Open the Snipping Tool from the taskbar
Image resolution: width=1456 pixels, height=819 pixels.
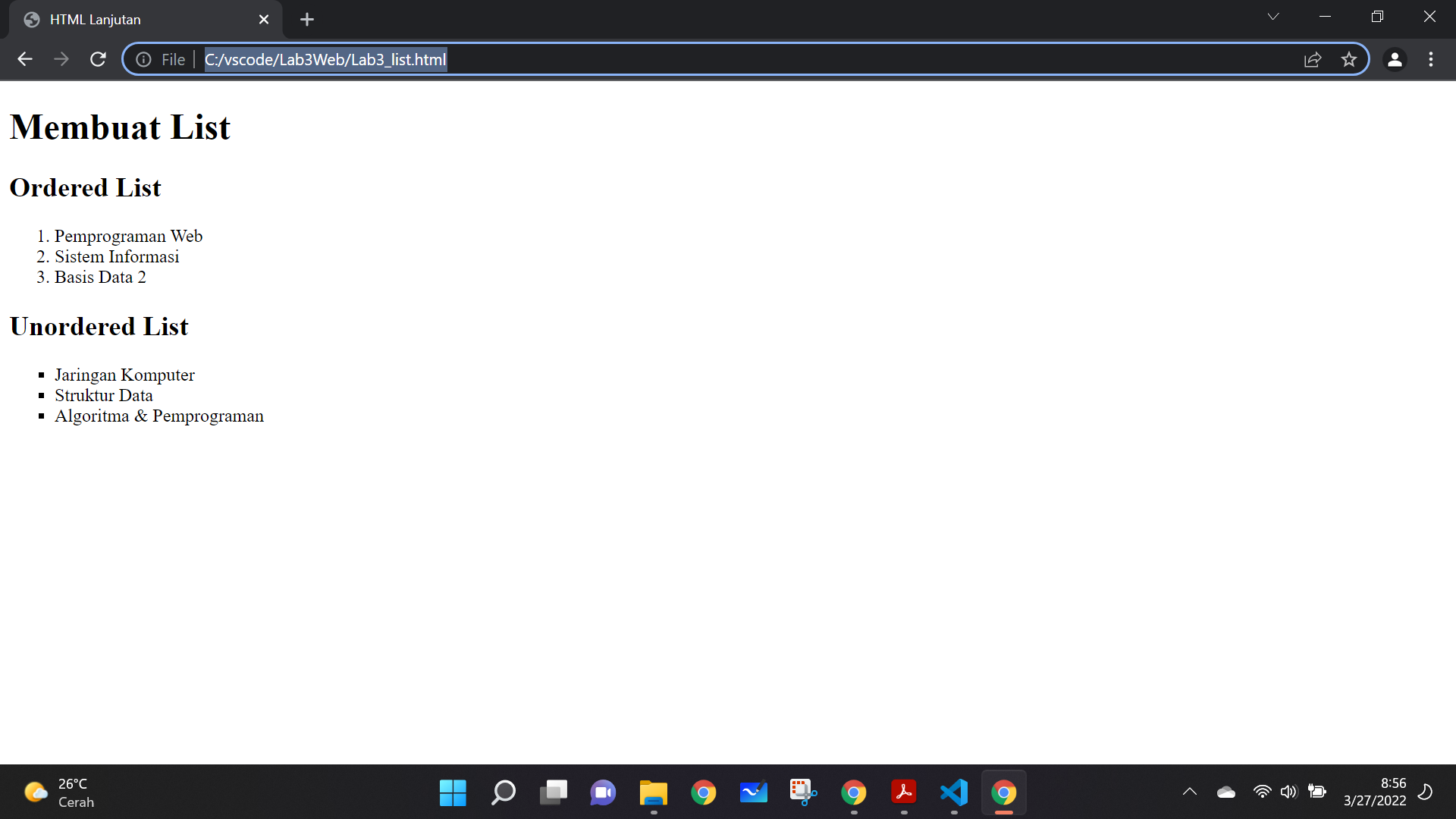coord(802,792)
